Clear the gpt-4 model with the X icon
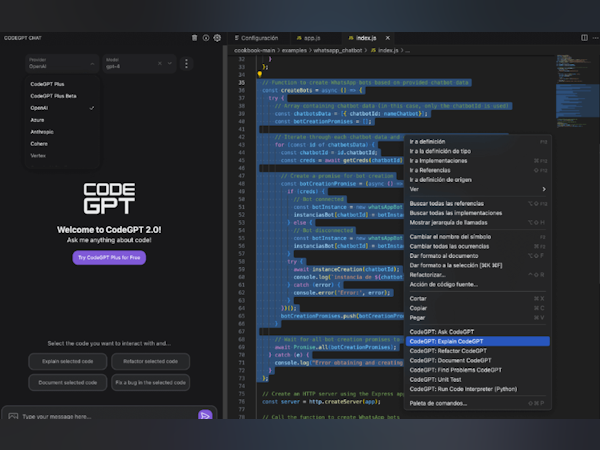This screenshot has width=600, height=450. pyautogui.click(x=160, y=64)
